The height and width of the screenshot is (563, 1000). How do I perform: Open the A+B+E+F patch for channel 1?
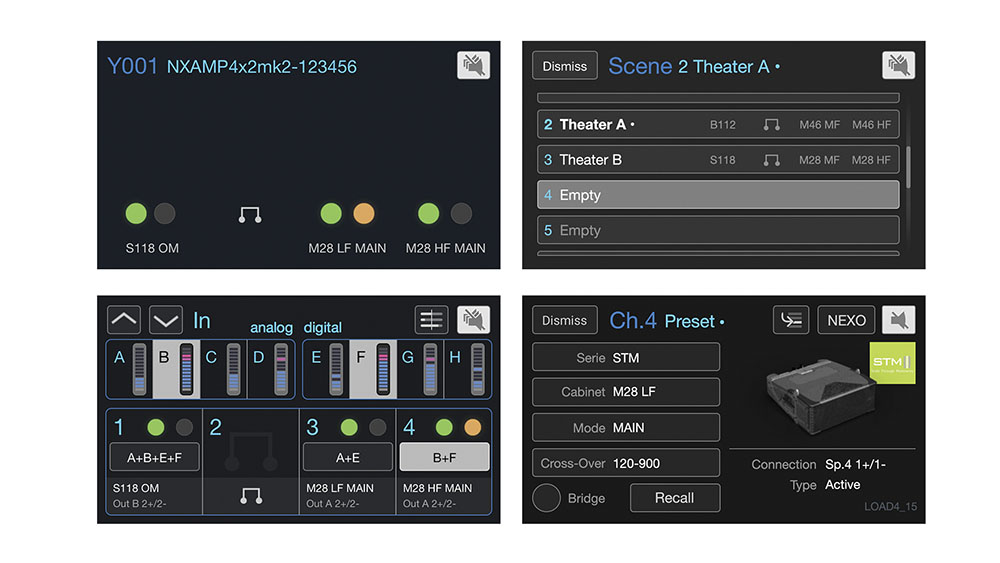click(x=154, y=457)
